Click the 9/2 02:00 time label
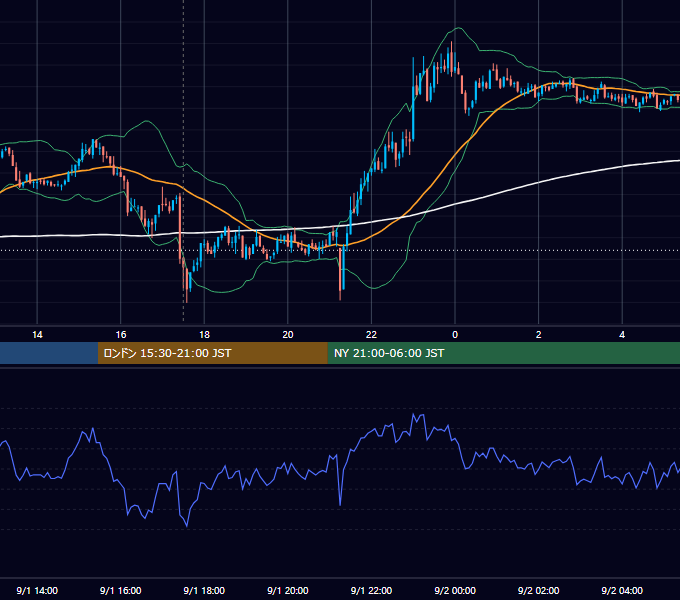 (539, 590)
